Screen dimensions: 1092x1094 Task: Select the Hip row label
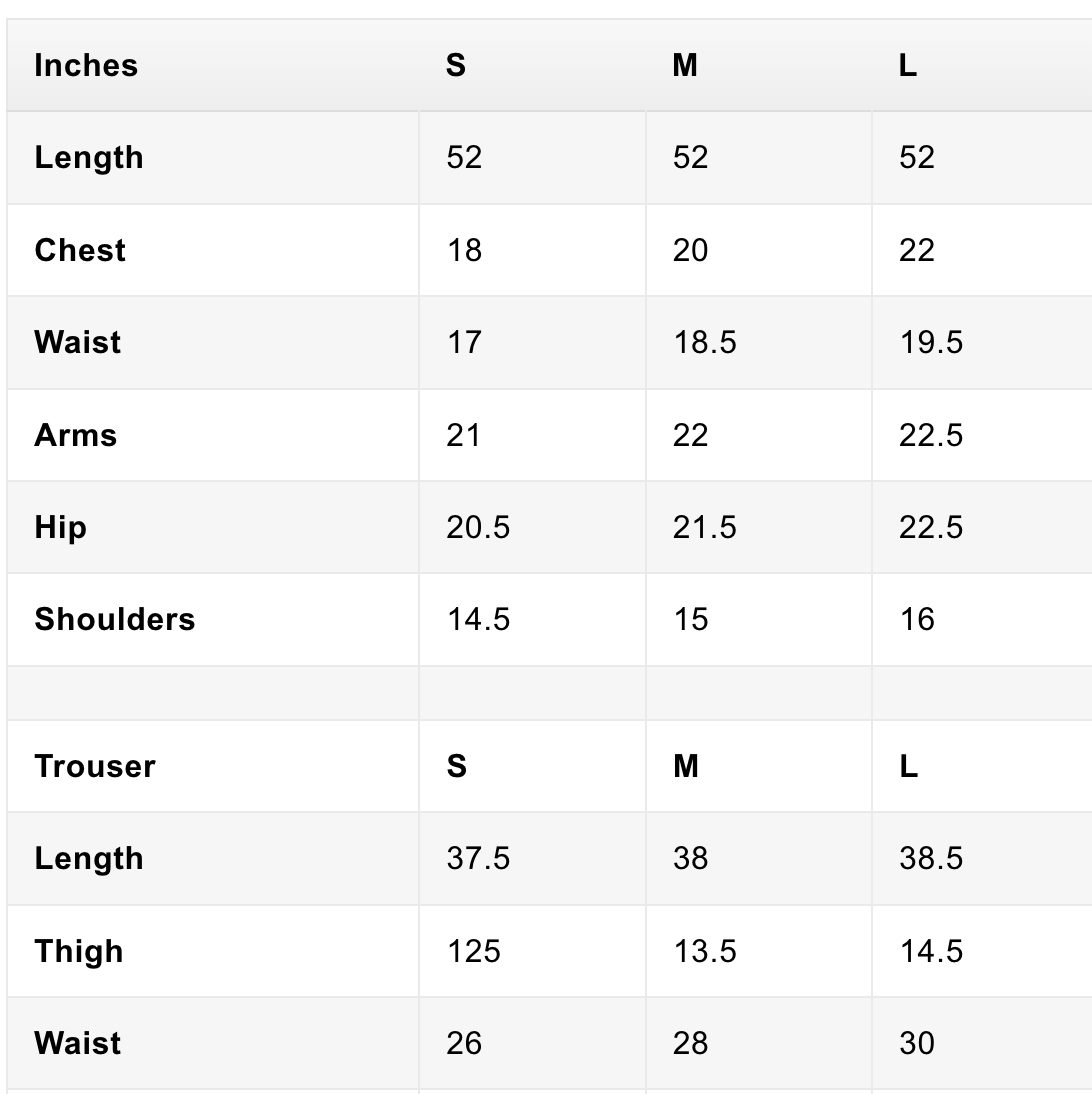[60, 527]
